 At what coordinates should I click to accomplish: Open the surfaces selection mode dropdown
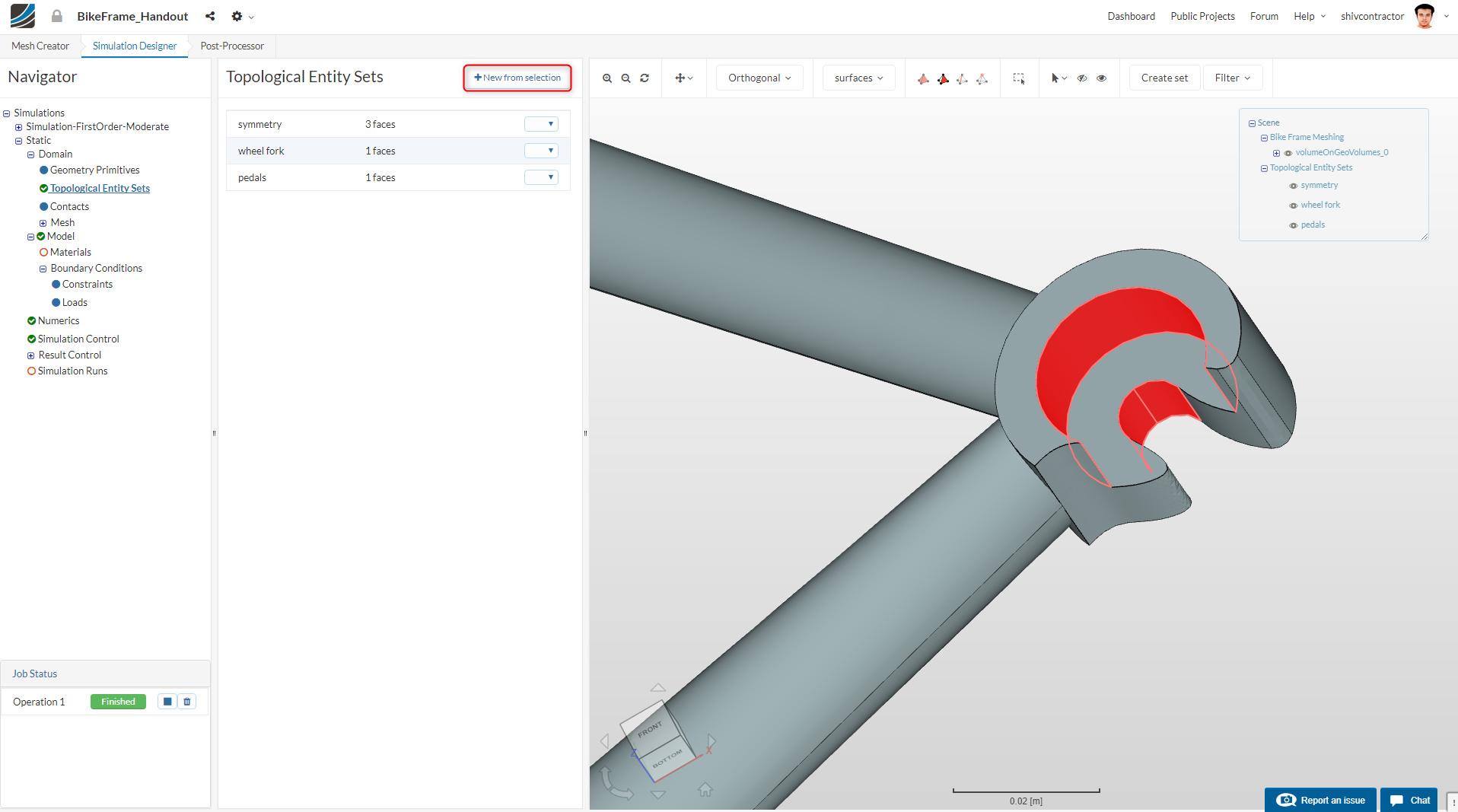(858, 78)
